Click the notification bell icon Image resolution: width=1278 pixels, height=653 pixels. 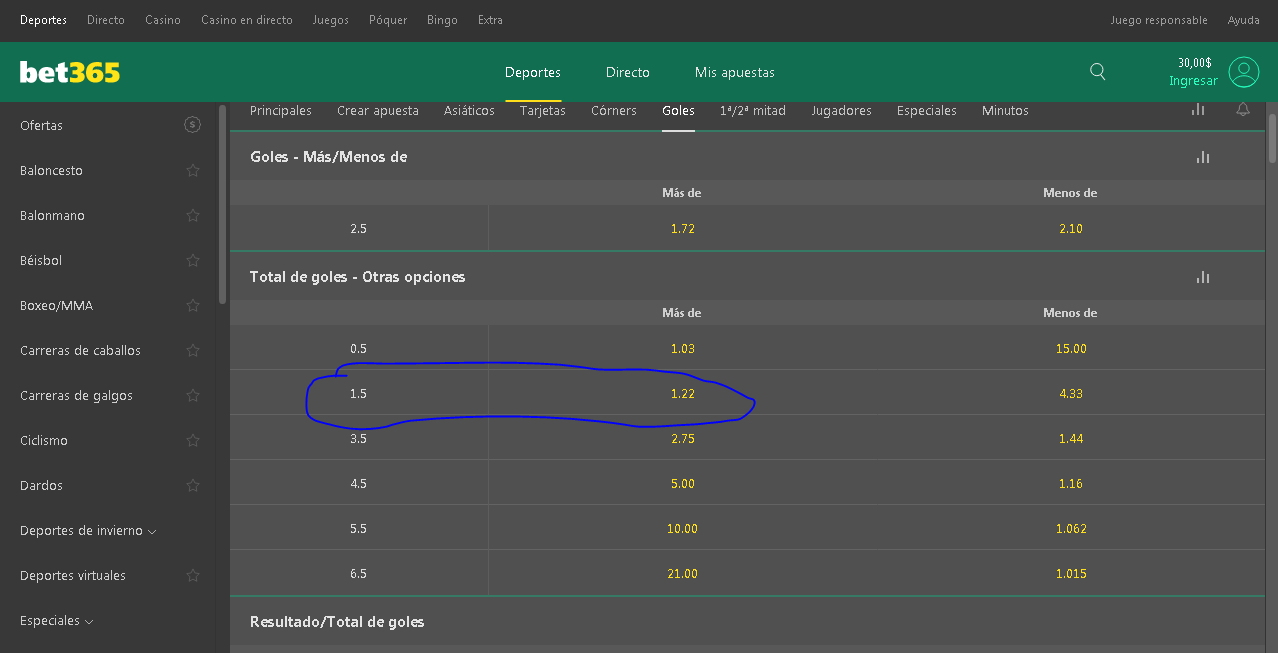coord(1243,110)
